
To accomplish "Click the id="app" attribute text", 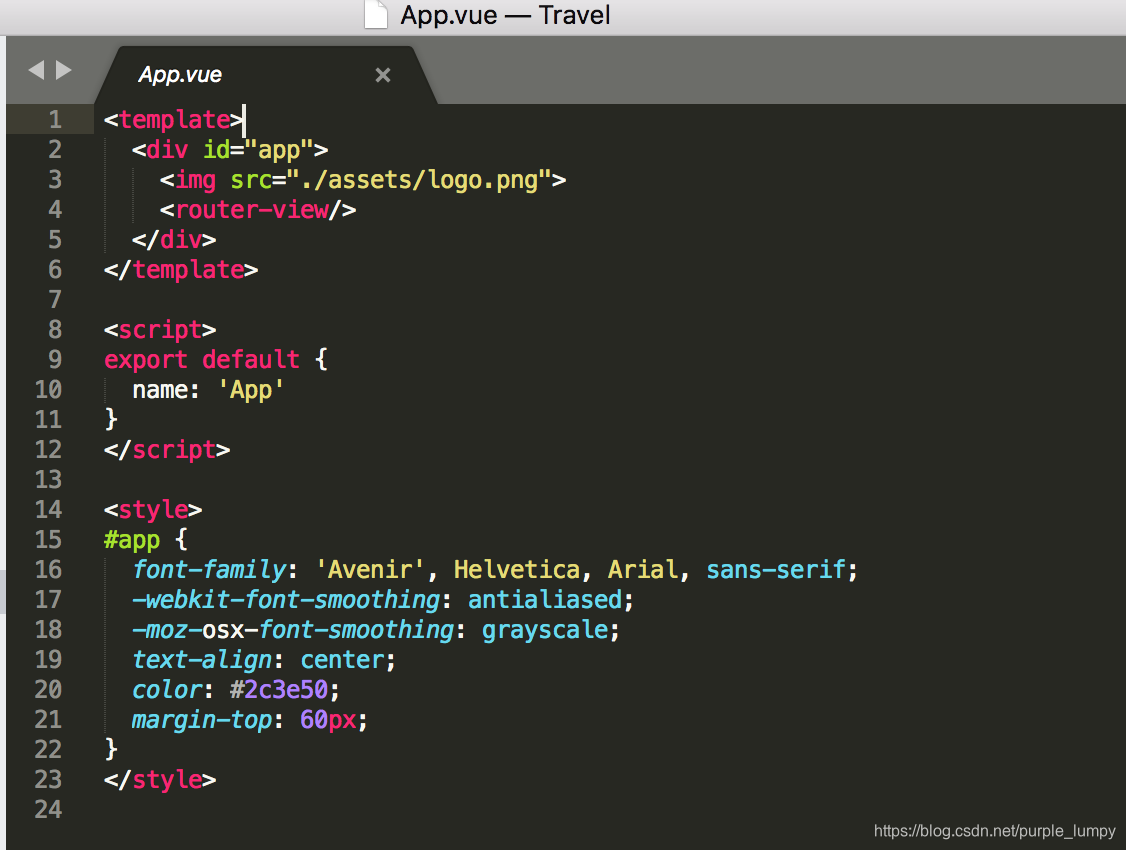I will pyautogui.click(x=259, y=150).
